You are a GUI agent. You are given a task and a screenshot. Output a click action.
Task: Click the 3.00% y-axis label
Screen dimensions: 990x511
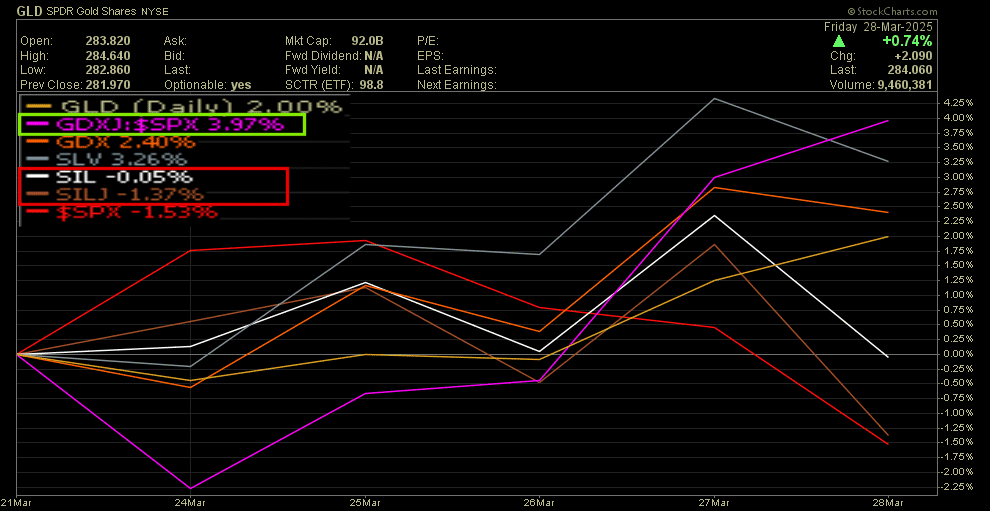click(956, 177)
